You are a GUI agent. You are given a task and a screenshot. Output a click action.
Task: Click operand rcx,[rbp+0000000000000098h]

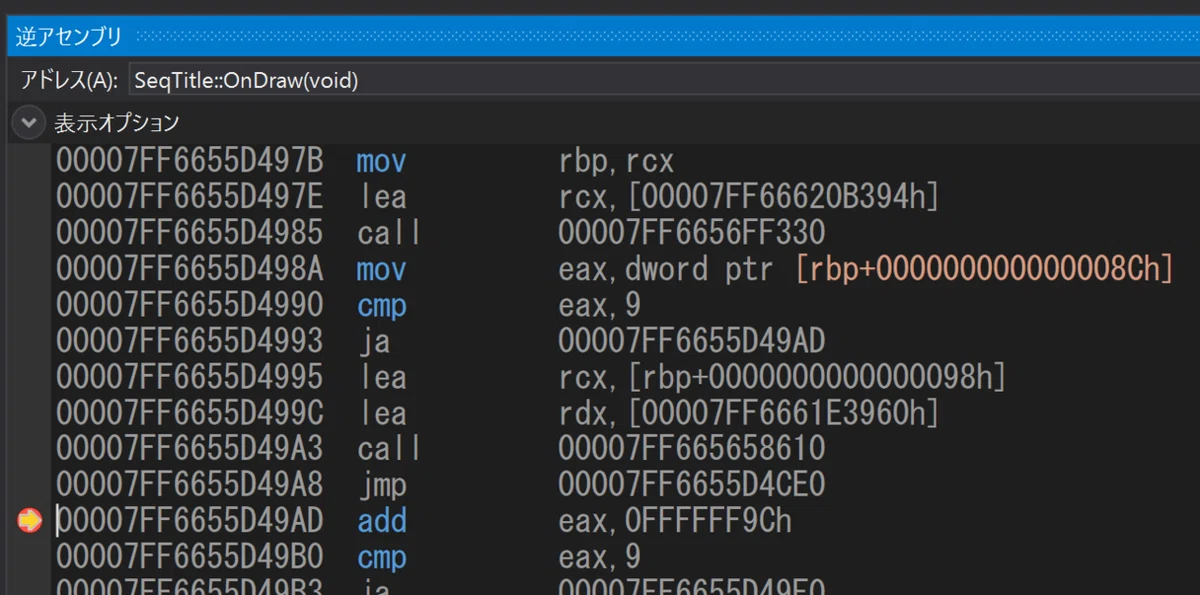pos(783,377)
